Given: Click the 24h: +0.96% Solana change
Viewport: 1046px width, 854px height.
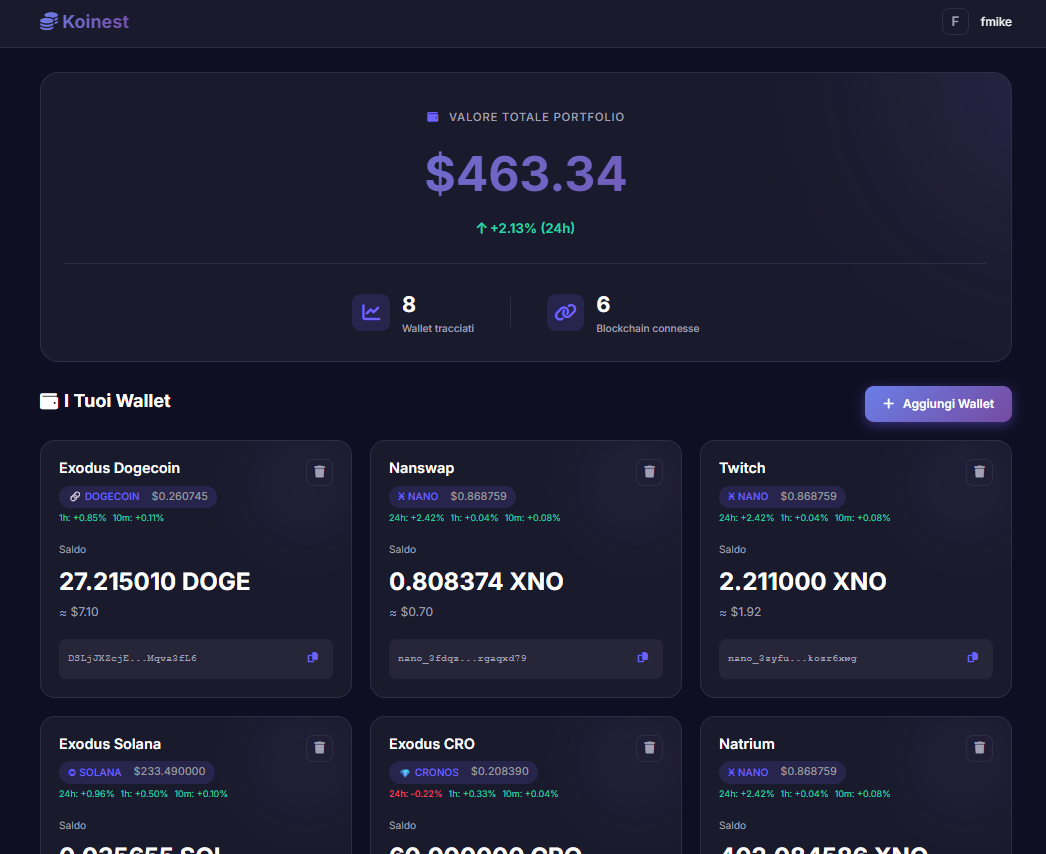Looking at the screenshot, I should pyautogui.click(x=87, y=794).
